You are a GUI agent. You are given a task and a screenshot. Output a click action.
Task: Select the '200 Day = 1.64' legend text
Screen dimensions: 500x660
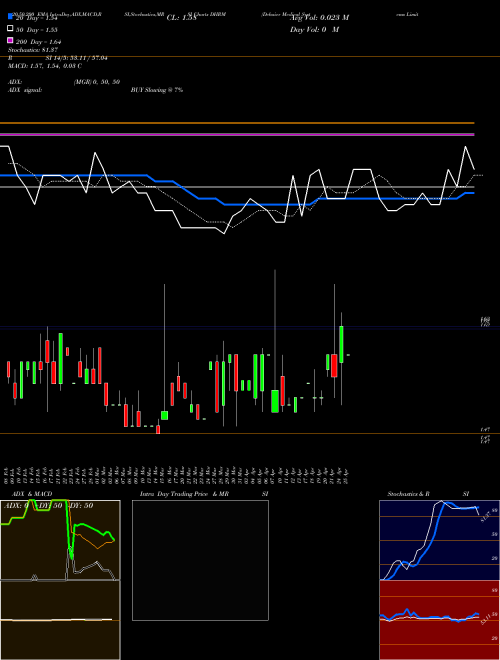[39, 42]
